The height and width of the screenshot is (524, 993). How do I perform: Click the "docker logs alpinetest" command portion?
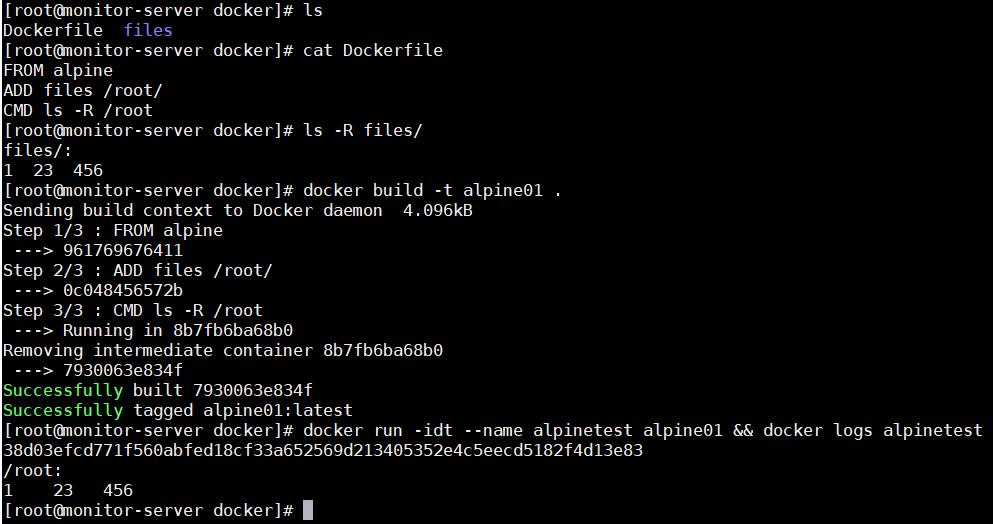tap(872, 430)
